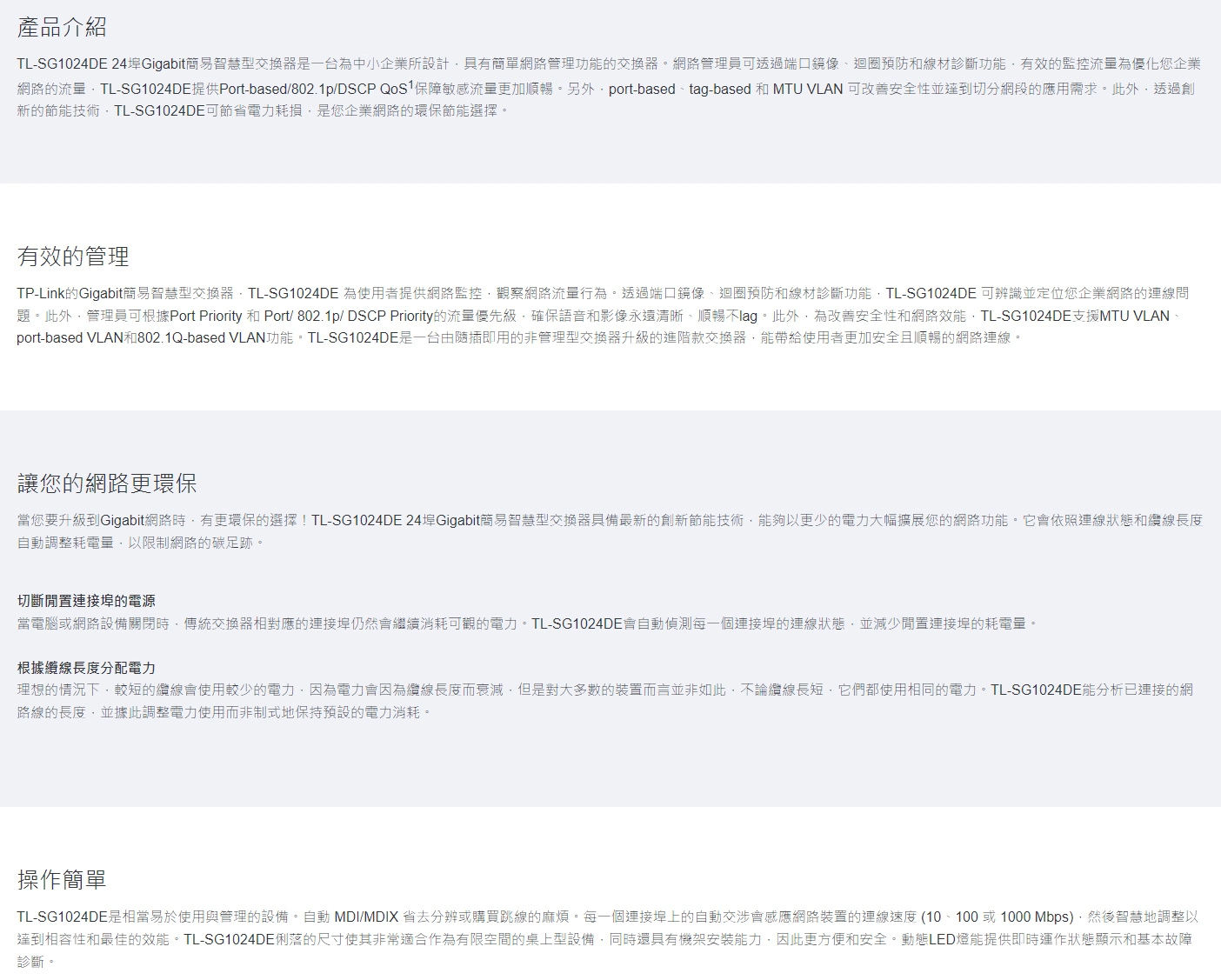The image size is (1221, 980).
Task: Click the word tag-based in the intro paragraph
Action: tap(720, 89)
